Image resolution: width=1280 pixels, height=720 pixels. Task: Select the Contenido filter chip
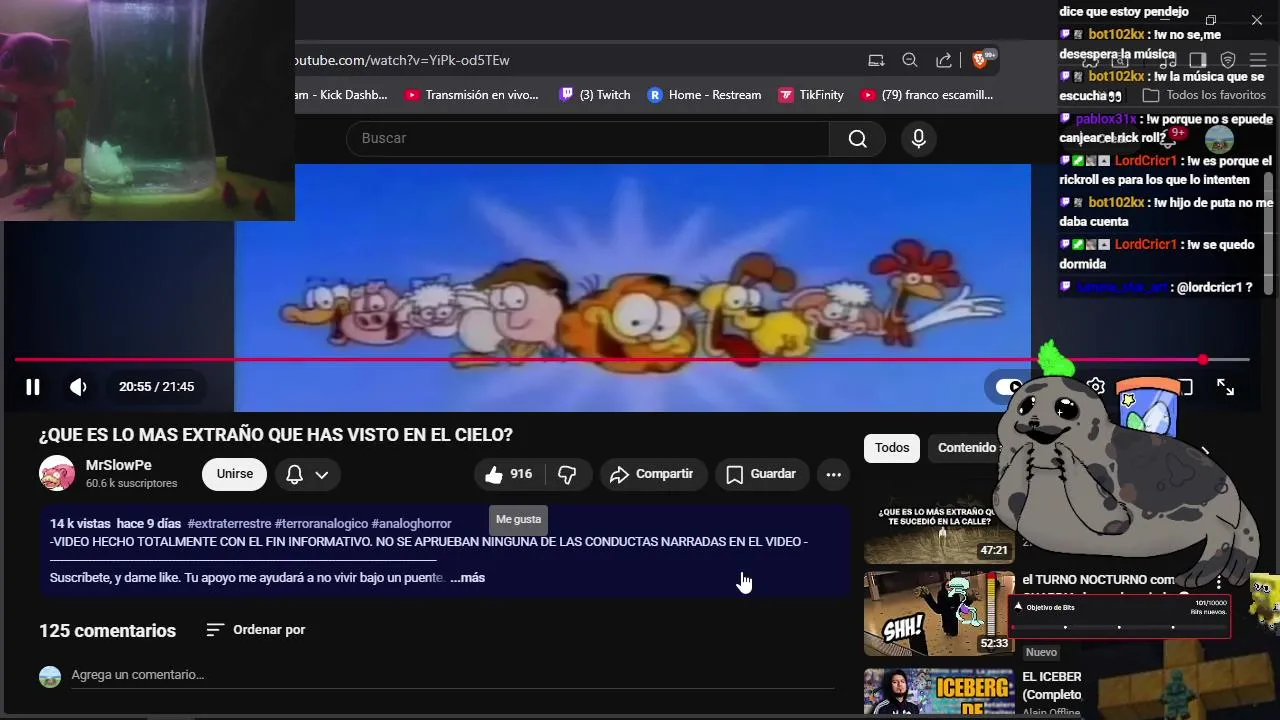coord(966,448)
